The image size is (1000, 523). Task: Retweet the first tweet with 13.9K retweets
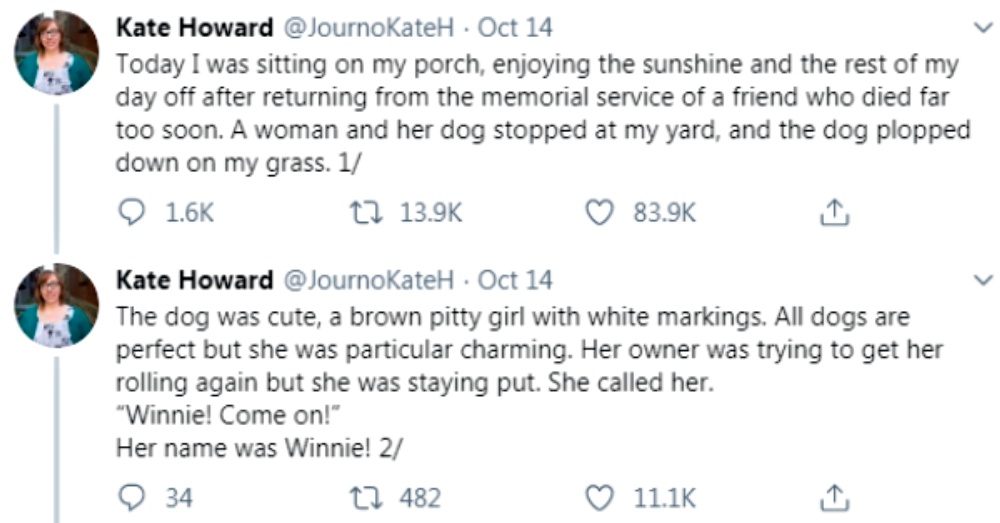pyautogui.click(x=367, y=212)
